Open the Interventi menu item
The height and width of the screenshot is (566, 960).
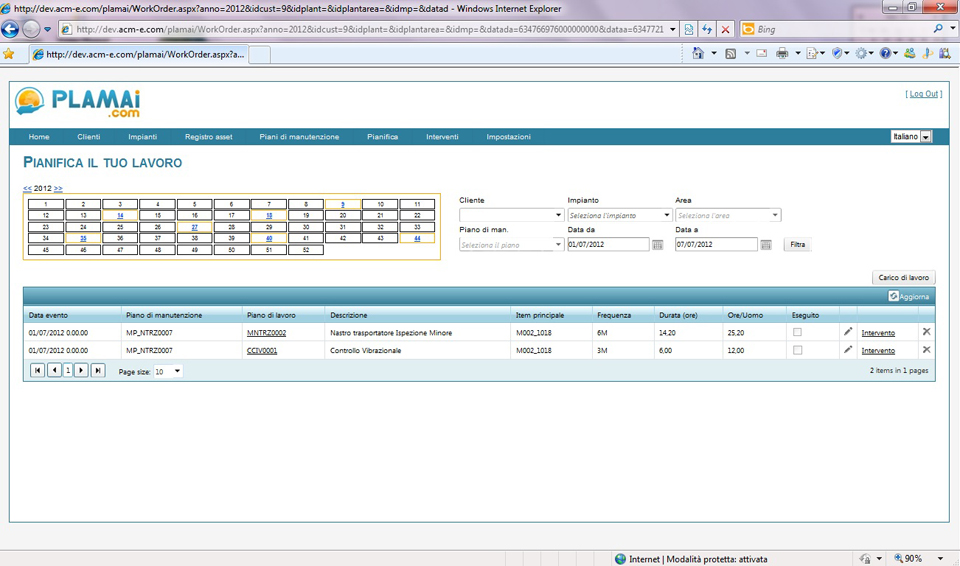tap(442, 137)
